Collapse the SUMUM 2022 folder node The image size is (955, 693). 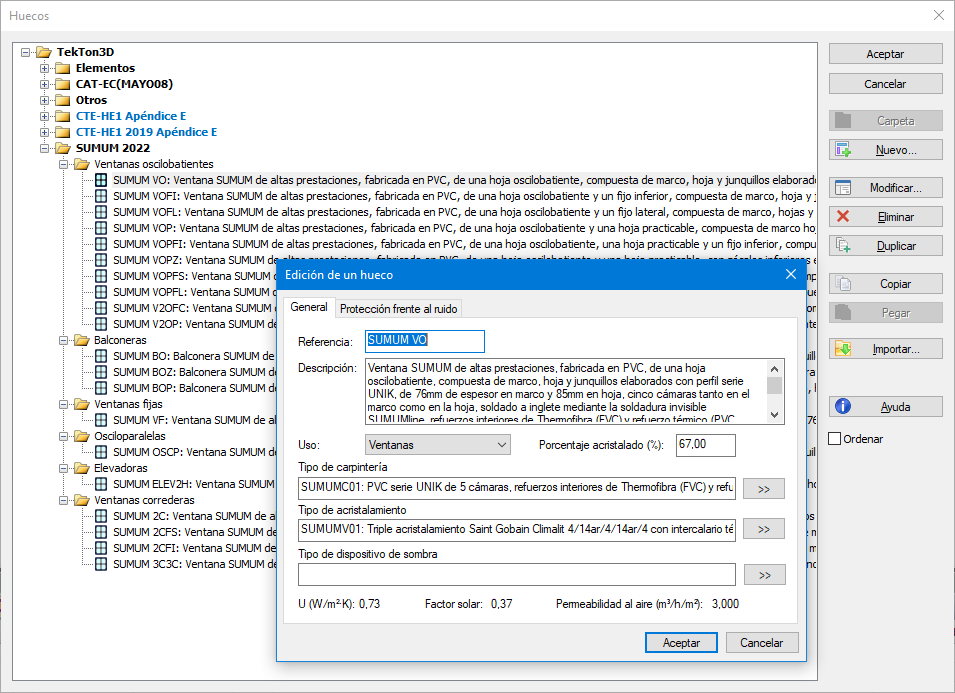[44, 148]
